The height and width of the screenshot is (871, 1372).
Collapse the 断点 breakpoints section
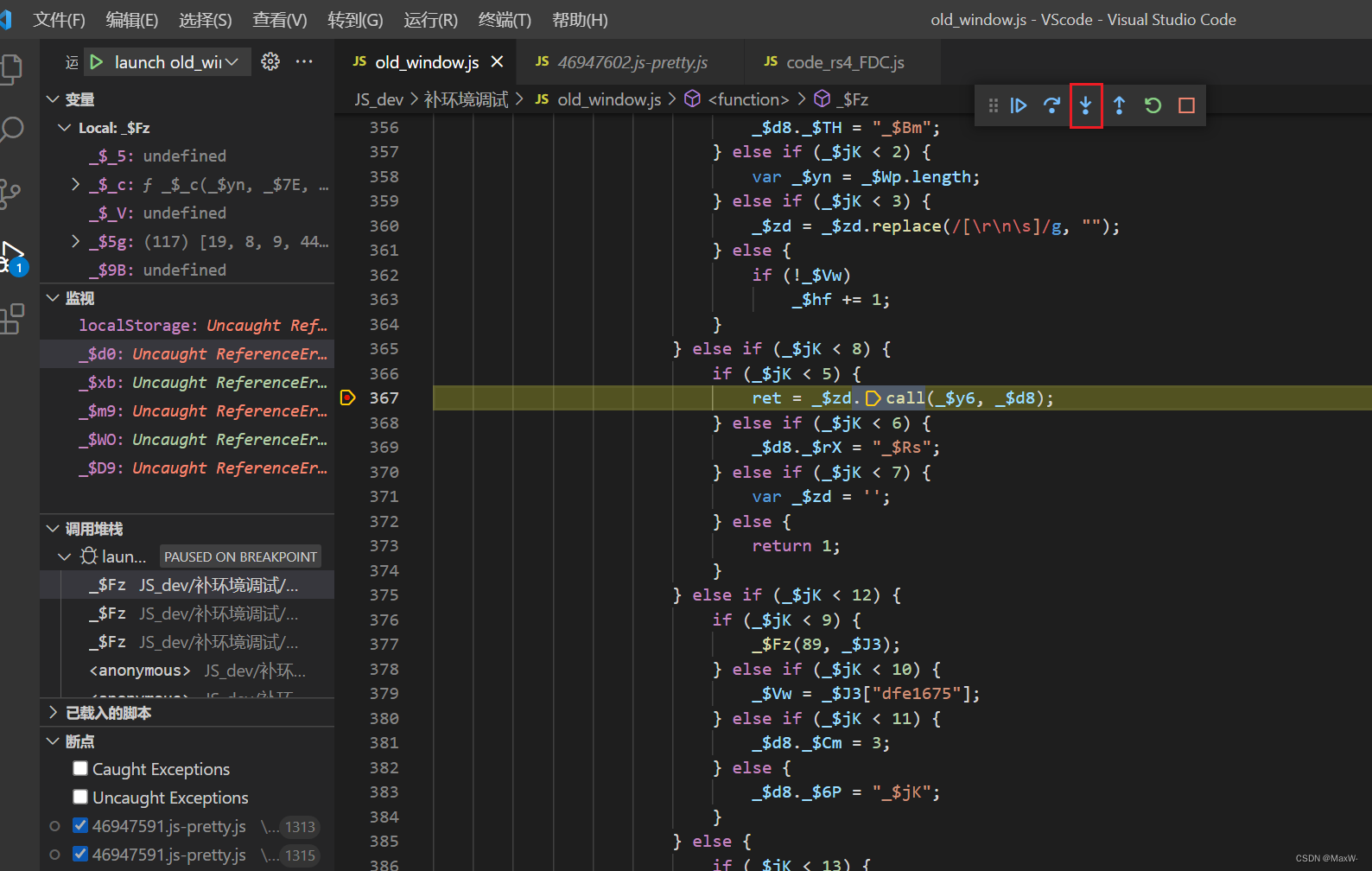click(53, 741)
